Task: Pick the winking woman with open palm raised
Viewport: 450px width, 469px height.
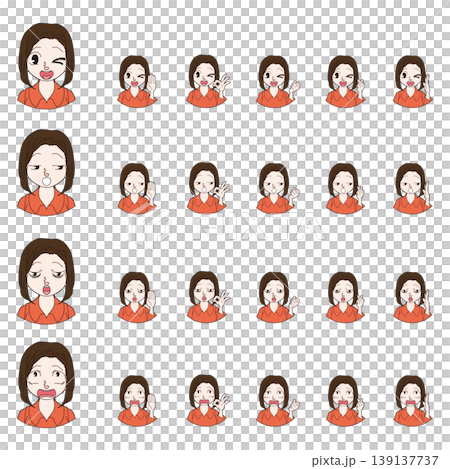Action: tap(137, 81)
